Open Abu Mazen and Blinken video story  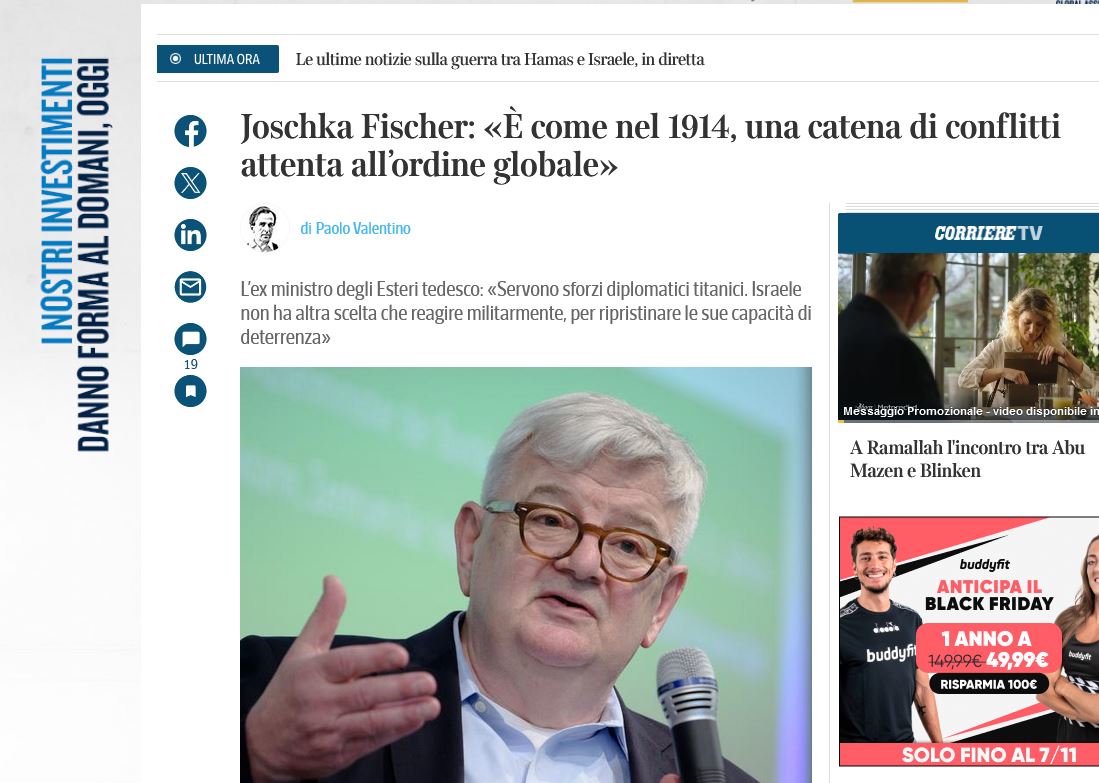pyautogui.click(x=966, y=459)
